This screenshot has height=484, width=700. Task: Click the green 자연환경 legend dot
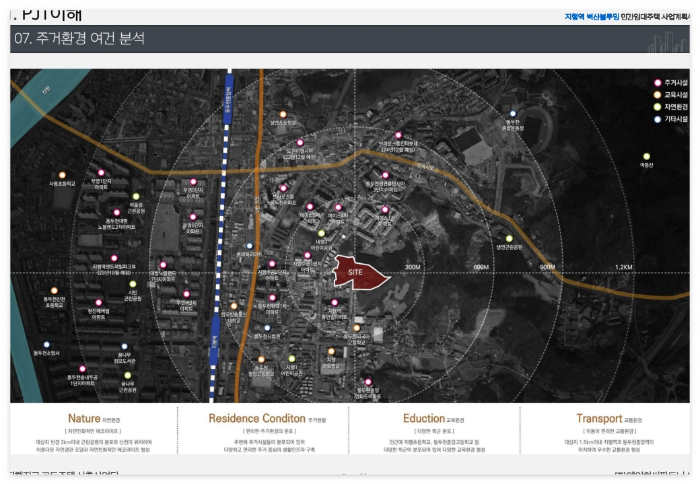(657, 107)
